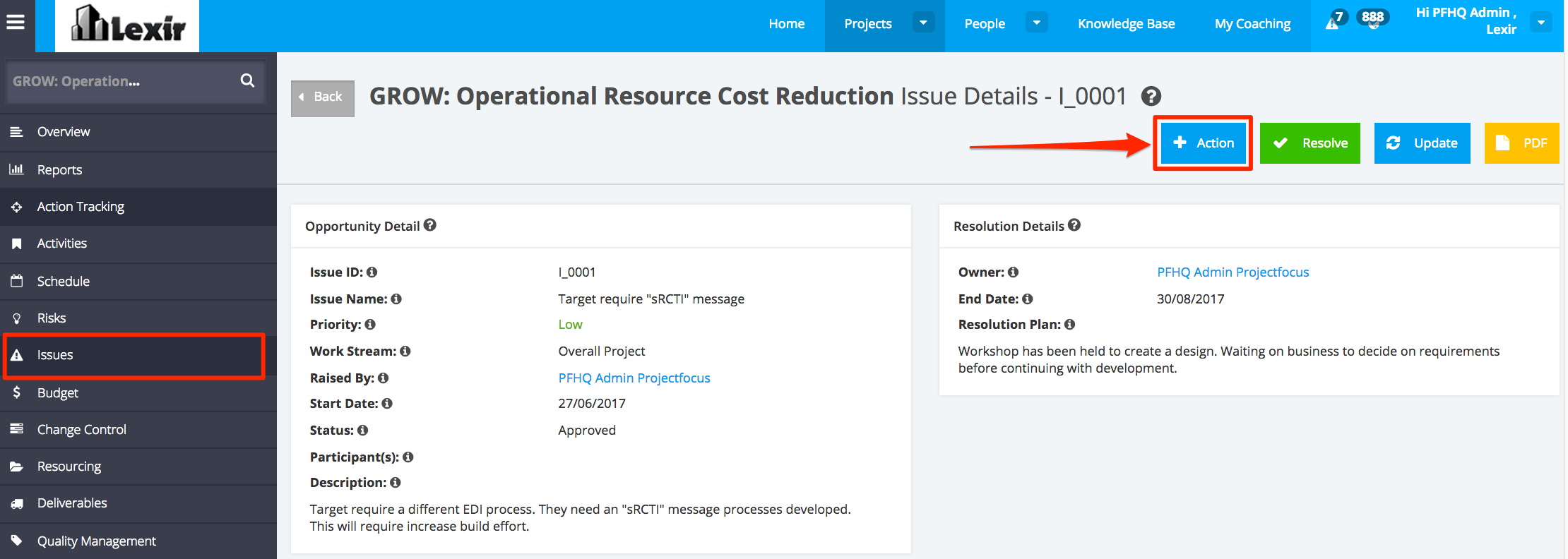
Task: Open Overview in the sidebar
Action: (138, 132)
